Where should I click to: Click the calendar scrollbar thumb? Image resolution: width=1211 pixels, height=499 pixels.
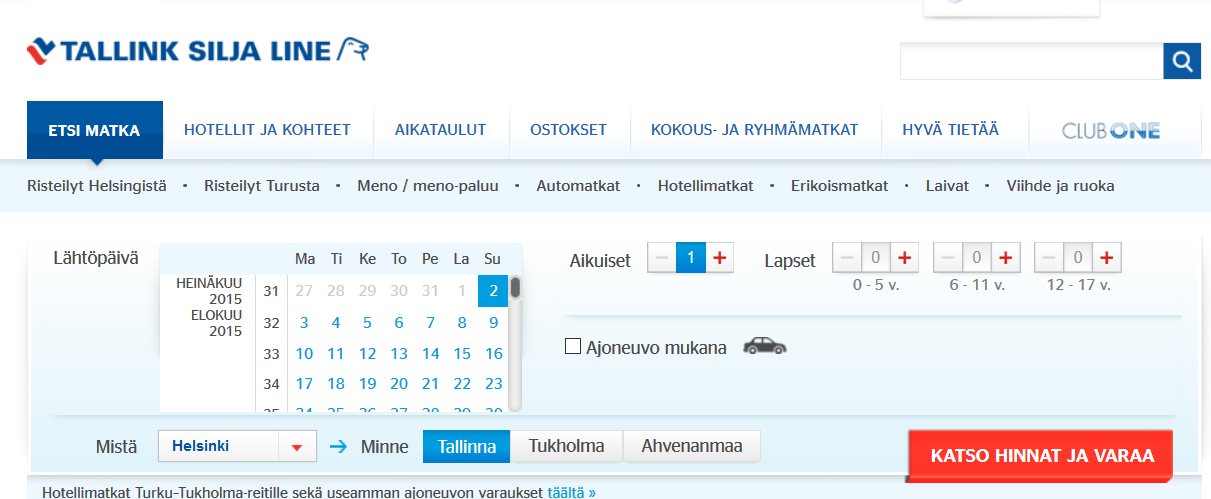point(515,288)
